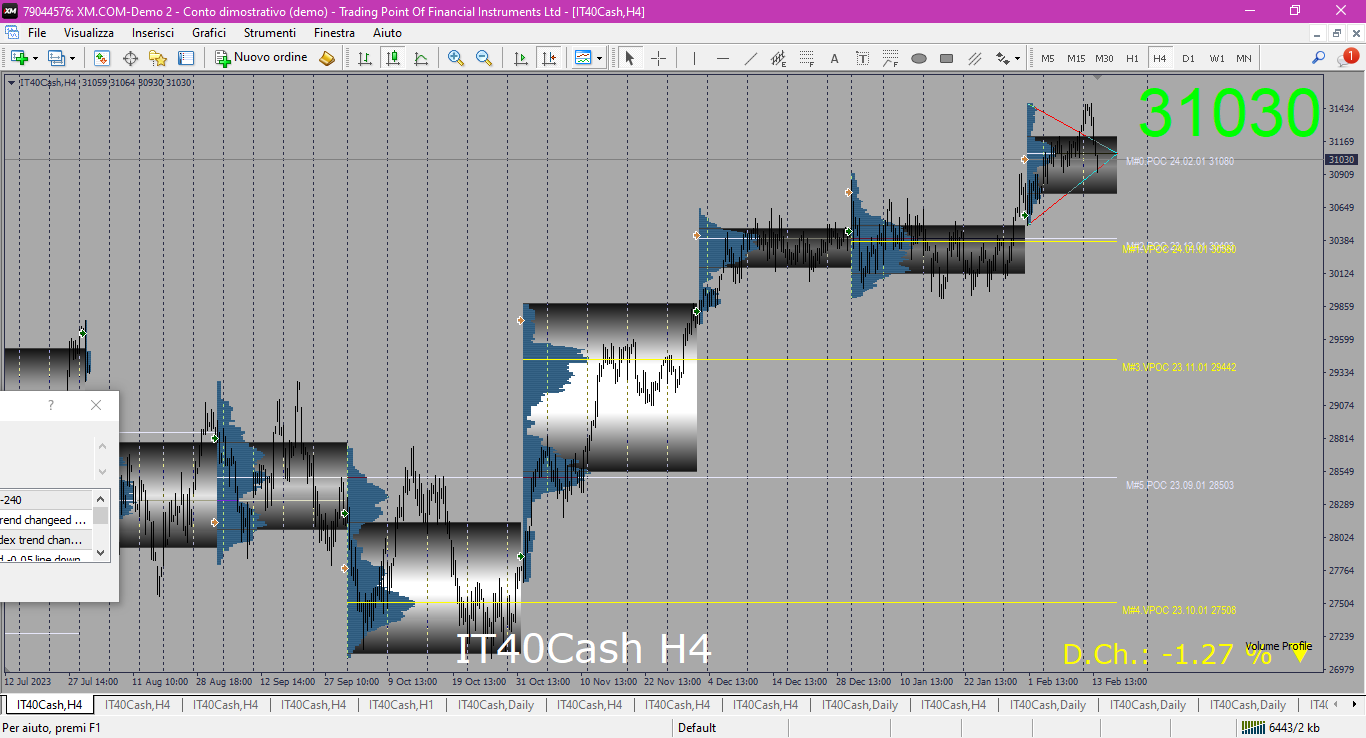Select the Fibonacci arc tool icon

[890, 58]
